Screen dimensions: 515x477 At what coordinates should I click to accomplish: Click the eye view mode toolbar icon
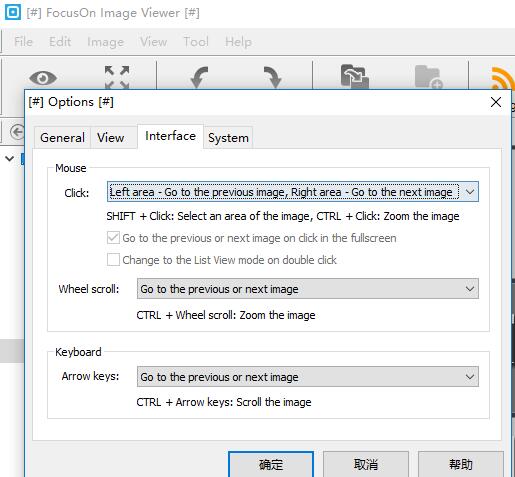[x=43, y=78]
